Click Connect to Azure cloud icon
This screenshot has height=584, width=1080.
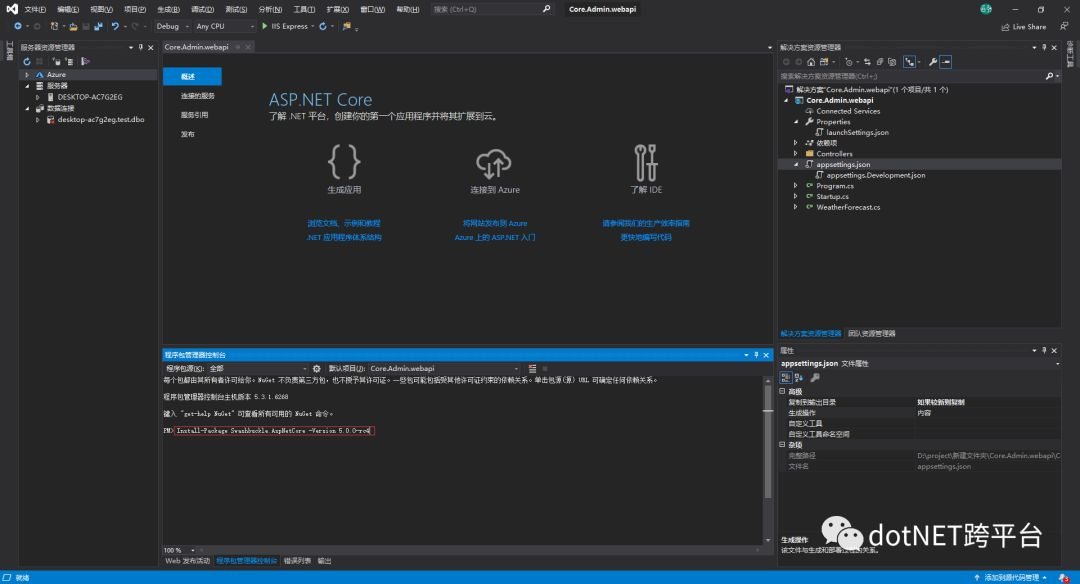click(x=494, y=163)
